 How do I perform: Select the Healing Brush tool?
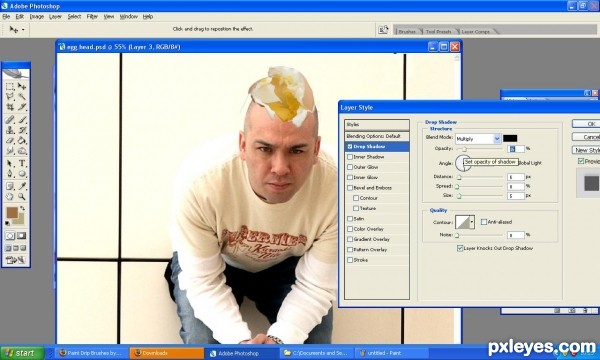click(10, 120)
